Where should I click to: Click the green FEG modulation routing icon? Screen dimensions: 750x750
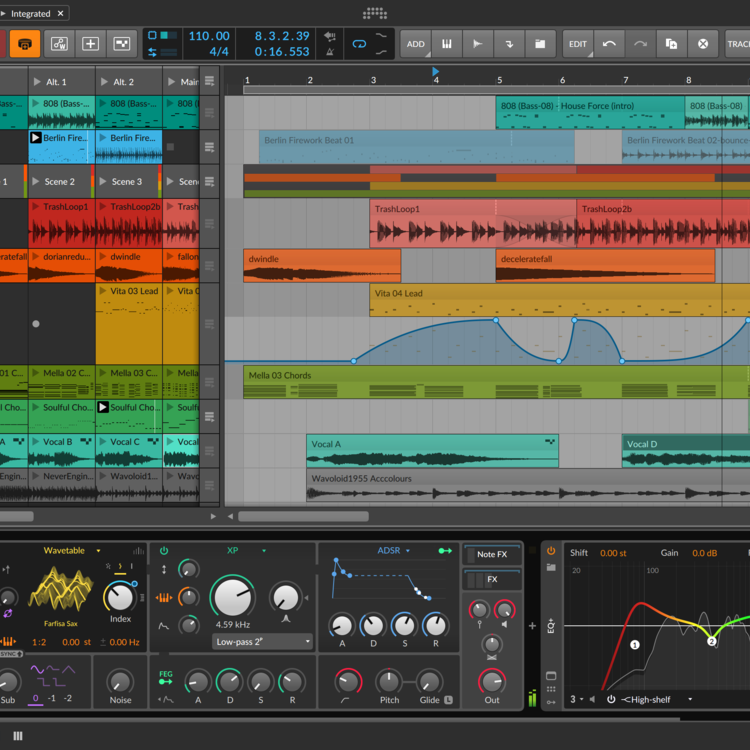165,681
